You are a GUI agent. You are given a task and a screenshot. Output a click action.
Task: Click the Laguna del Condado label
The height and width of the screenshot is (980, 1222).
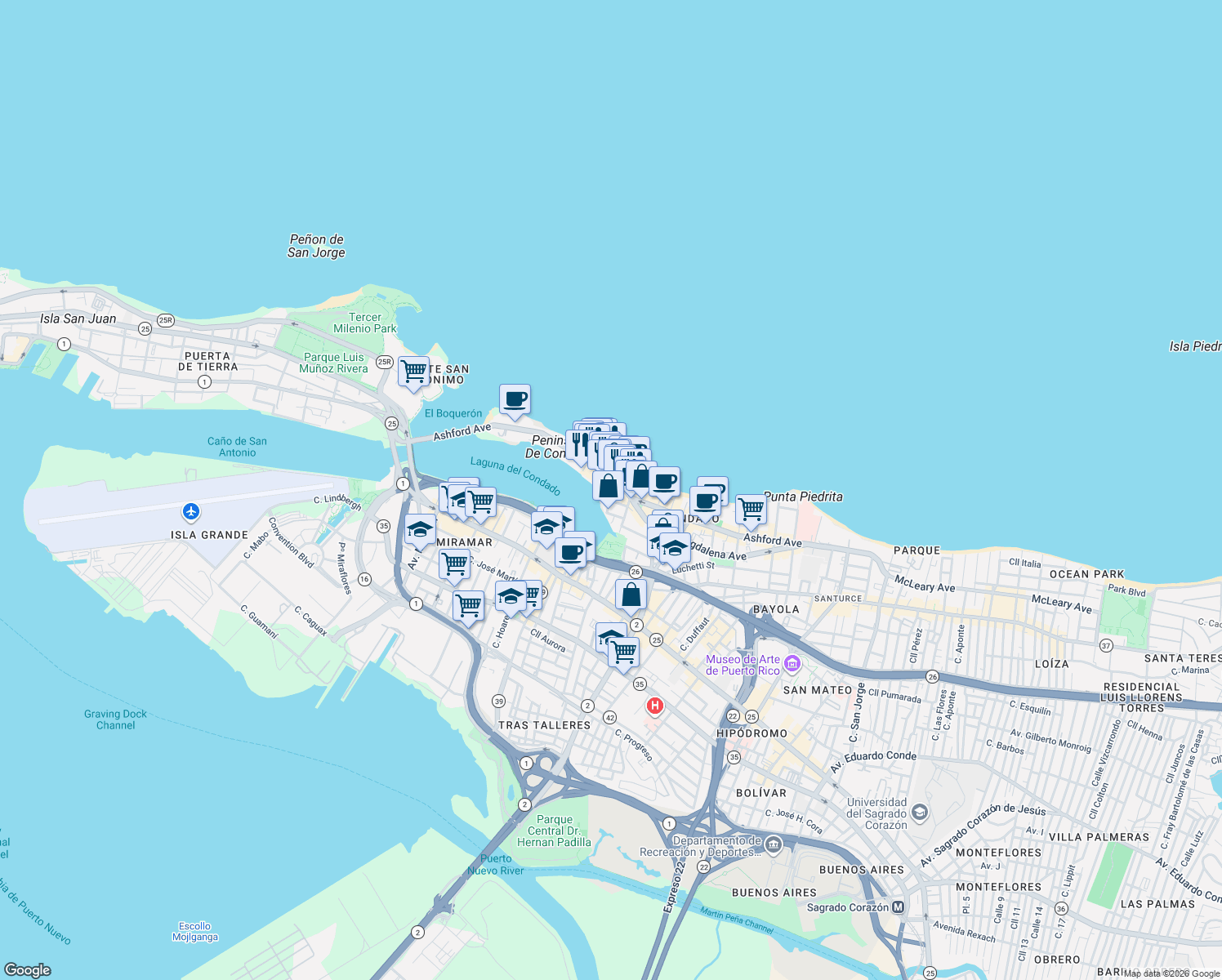coord(515,476)
